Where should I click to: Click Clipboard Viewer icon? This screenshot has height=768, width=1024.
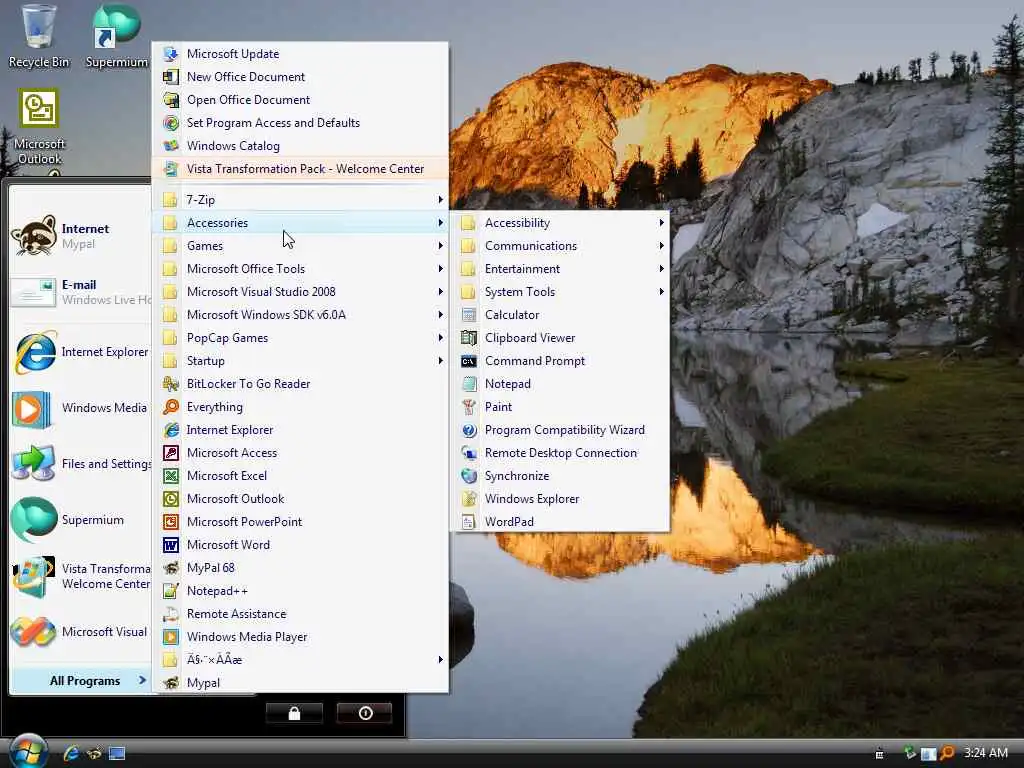click(468, 338)
